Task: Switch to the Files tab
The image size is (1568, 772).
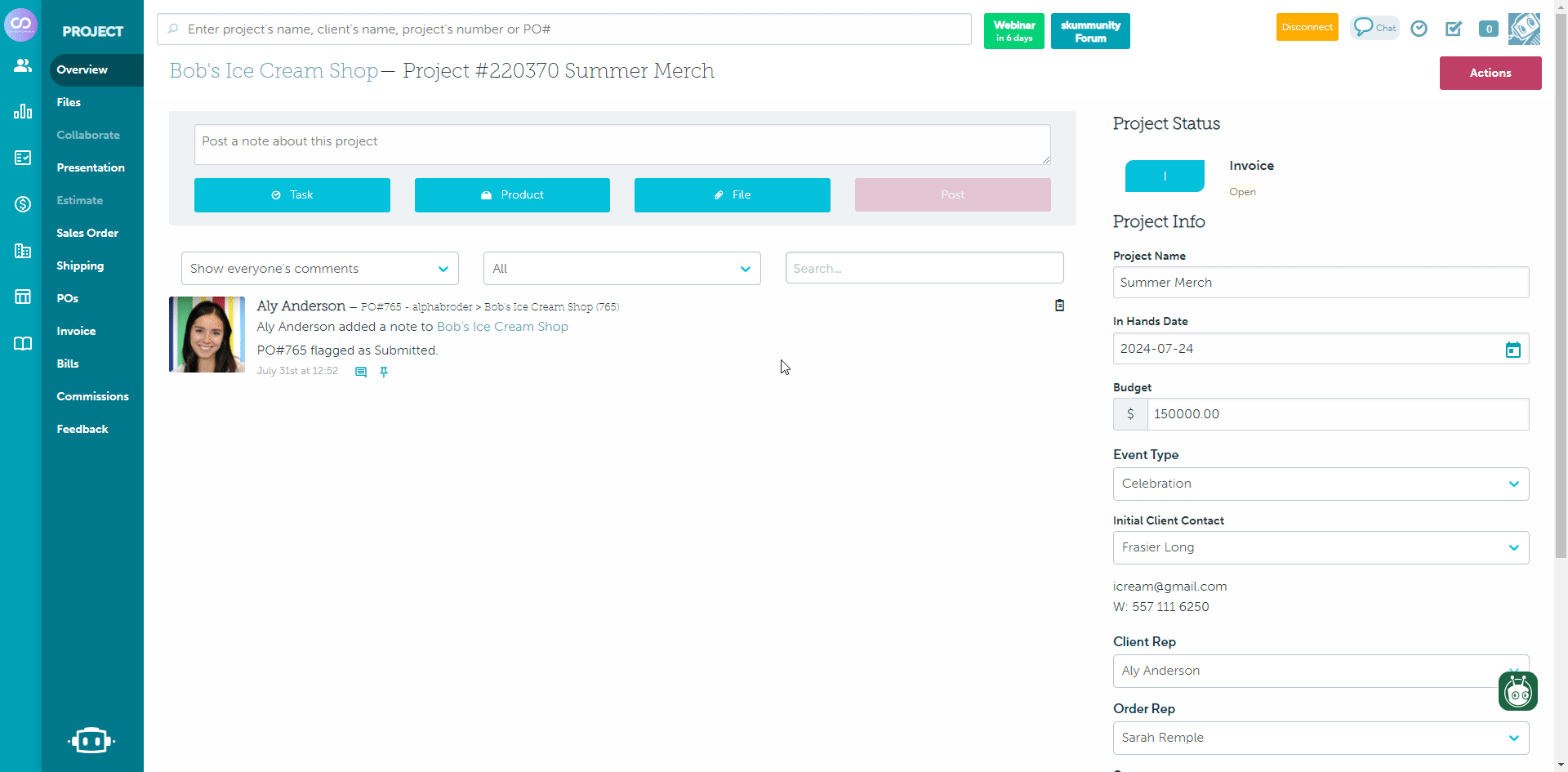Action: point(69,102)
